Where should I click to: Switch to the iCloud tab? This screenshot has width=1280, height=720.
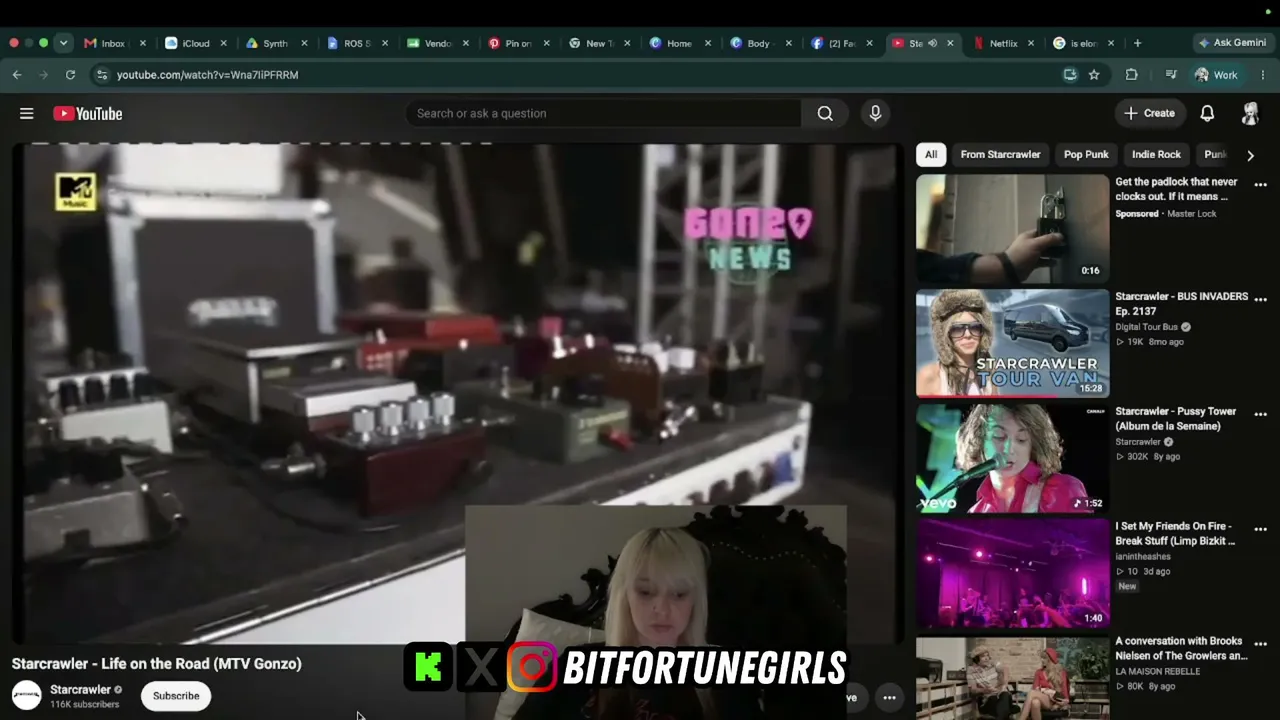[x=196, y=43]
